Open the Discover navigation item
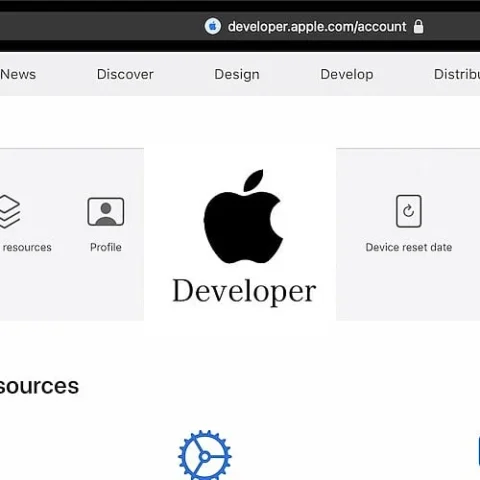The height and width of the screenshot is (480, 480). (x=125, y=74)
